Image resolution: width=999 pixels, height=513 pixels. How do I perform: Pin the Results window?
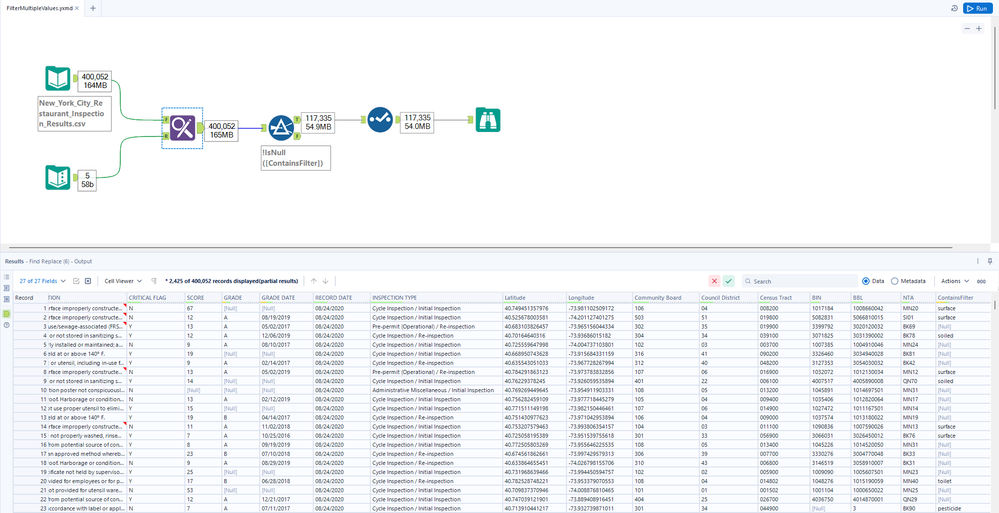tap(990, 261)
